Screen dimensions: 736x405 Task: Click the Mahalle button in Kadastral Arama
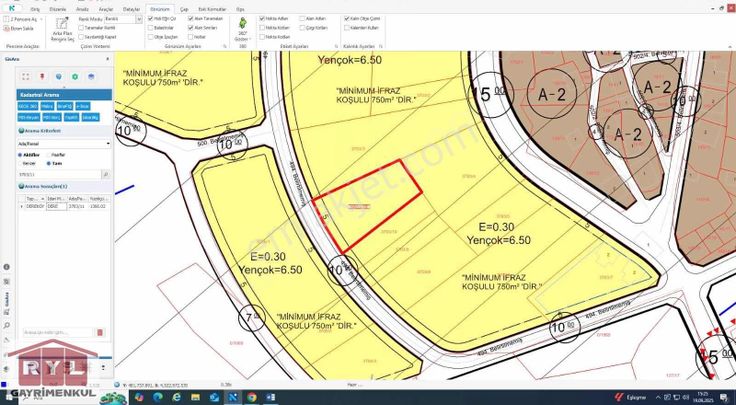46,105
